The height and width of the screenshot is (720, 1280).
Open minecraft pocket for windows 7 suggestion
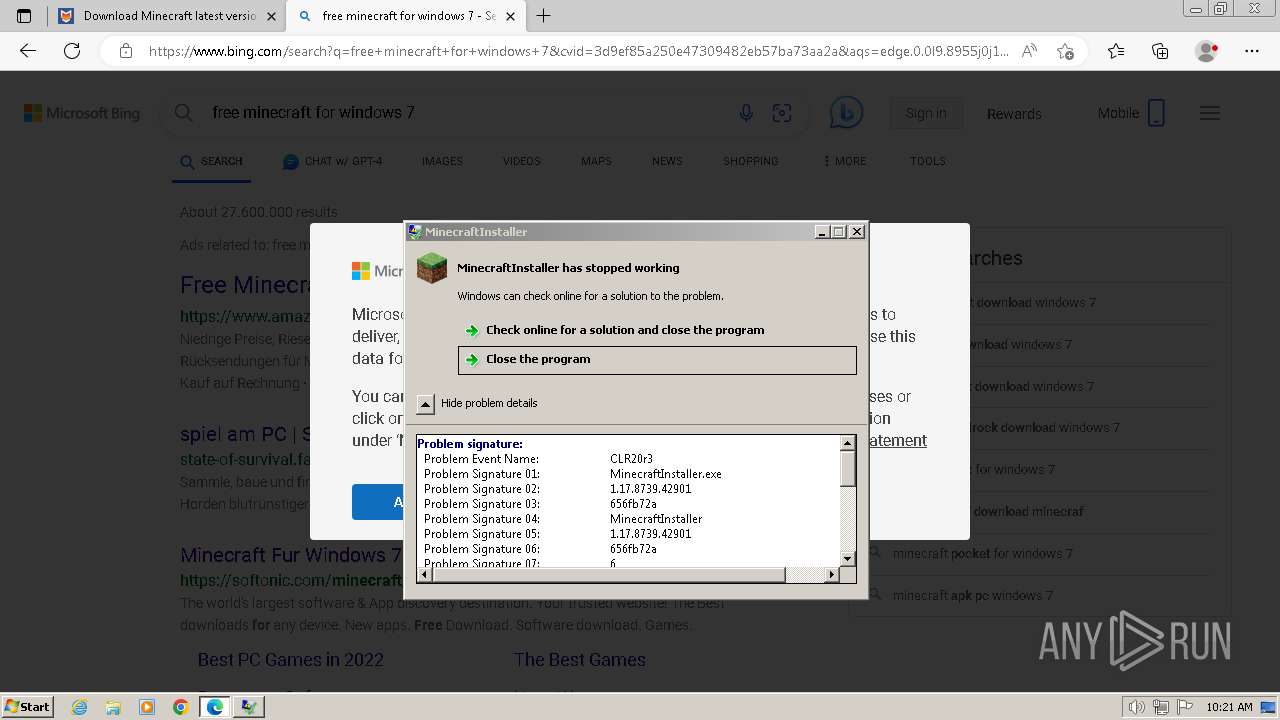click(x=982, y=553)
